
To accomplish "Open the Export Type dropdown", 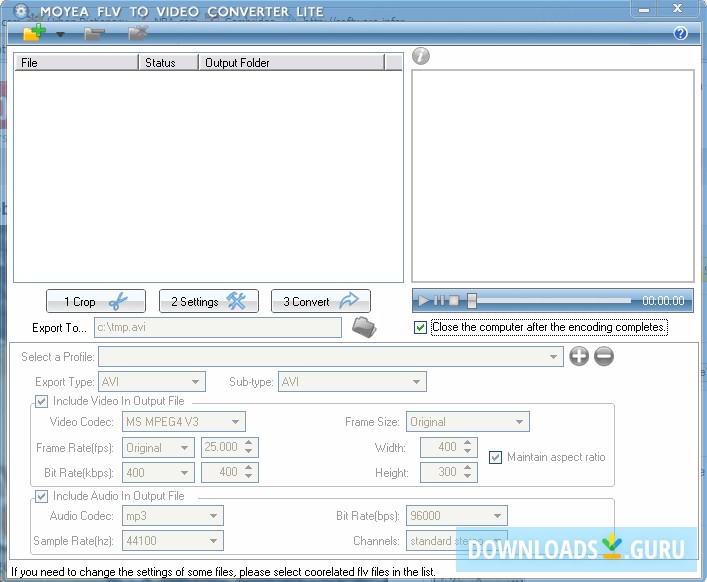I will point(152,382).
